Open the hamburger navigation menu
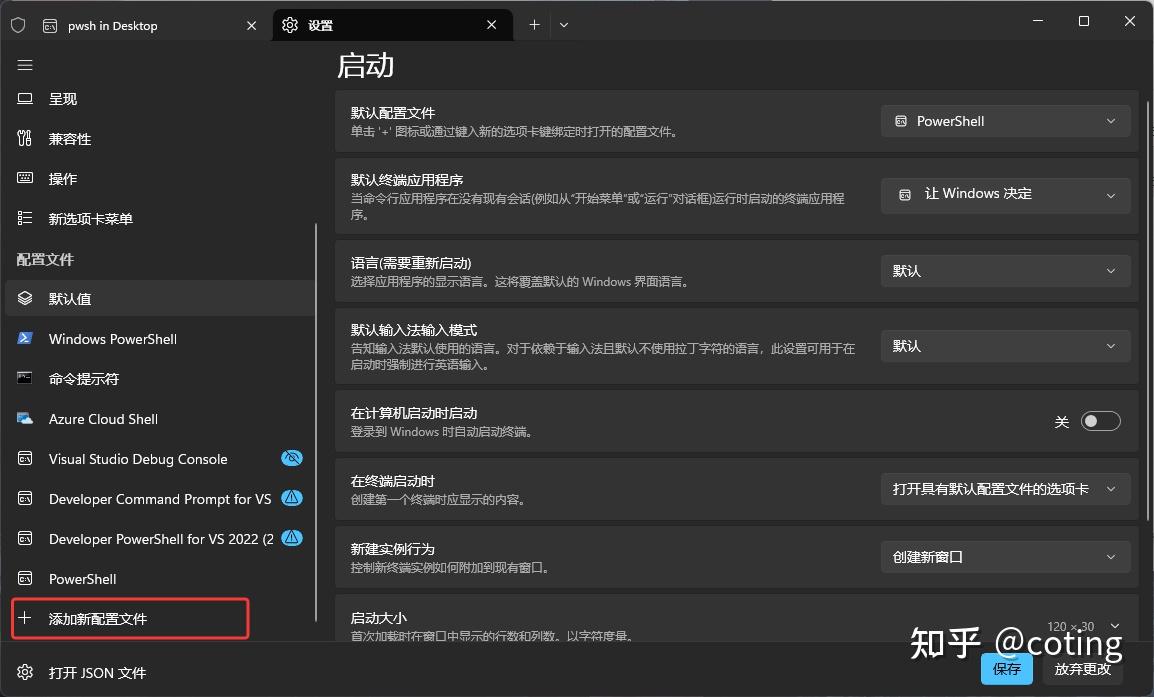The image size is (1154, 697). click(x=25, y=65)
